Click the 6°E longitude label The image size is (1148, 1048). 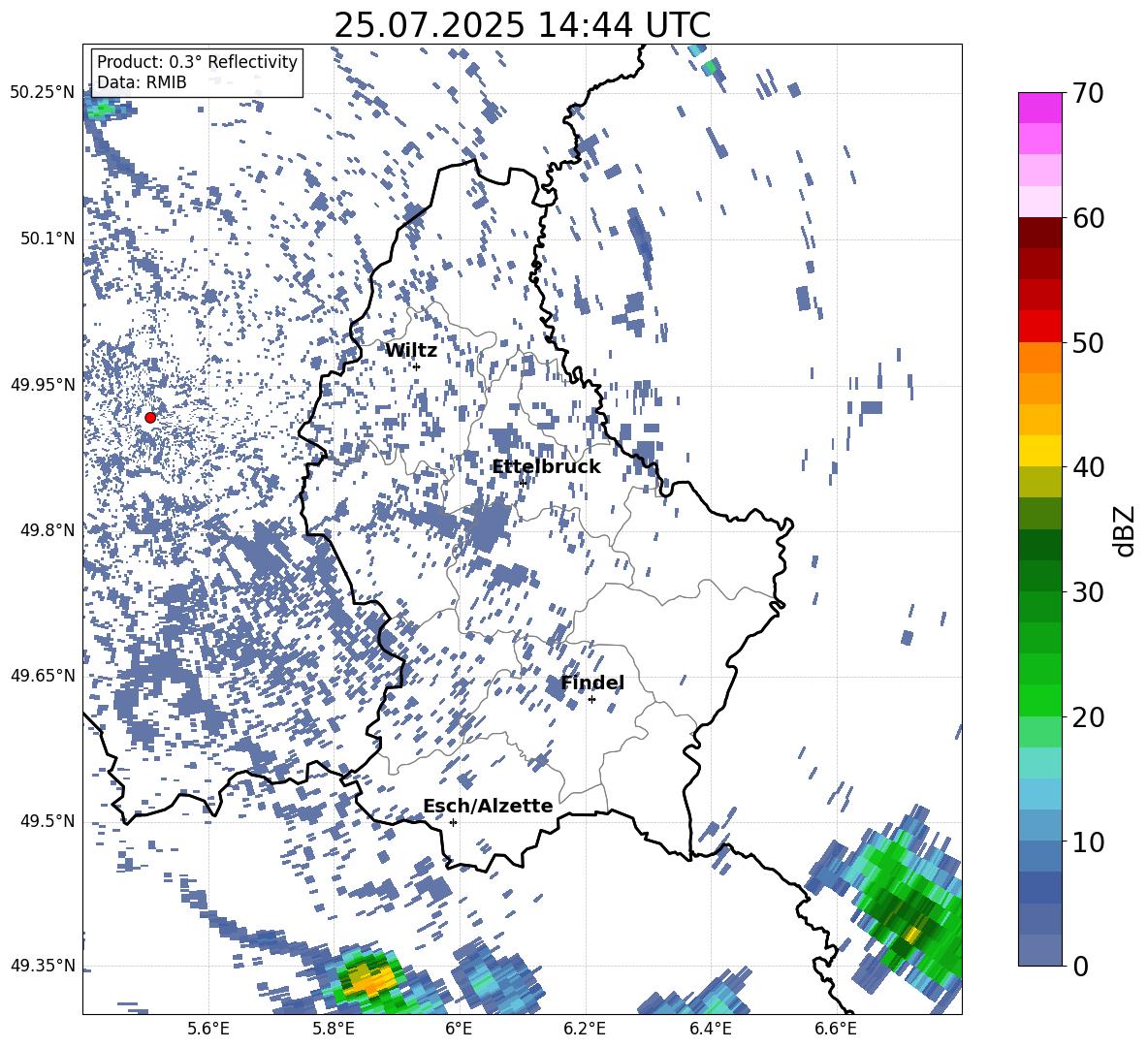[x=459, y=1029]
